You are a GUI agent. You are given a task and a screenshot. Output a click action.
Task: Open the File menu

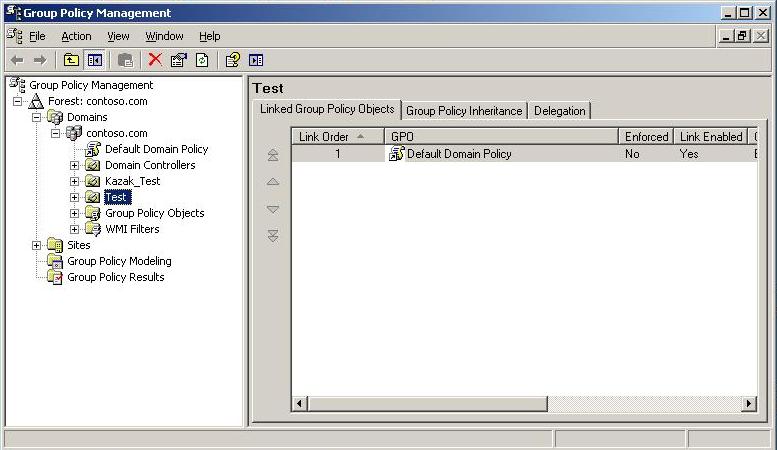click(37, 36)
